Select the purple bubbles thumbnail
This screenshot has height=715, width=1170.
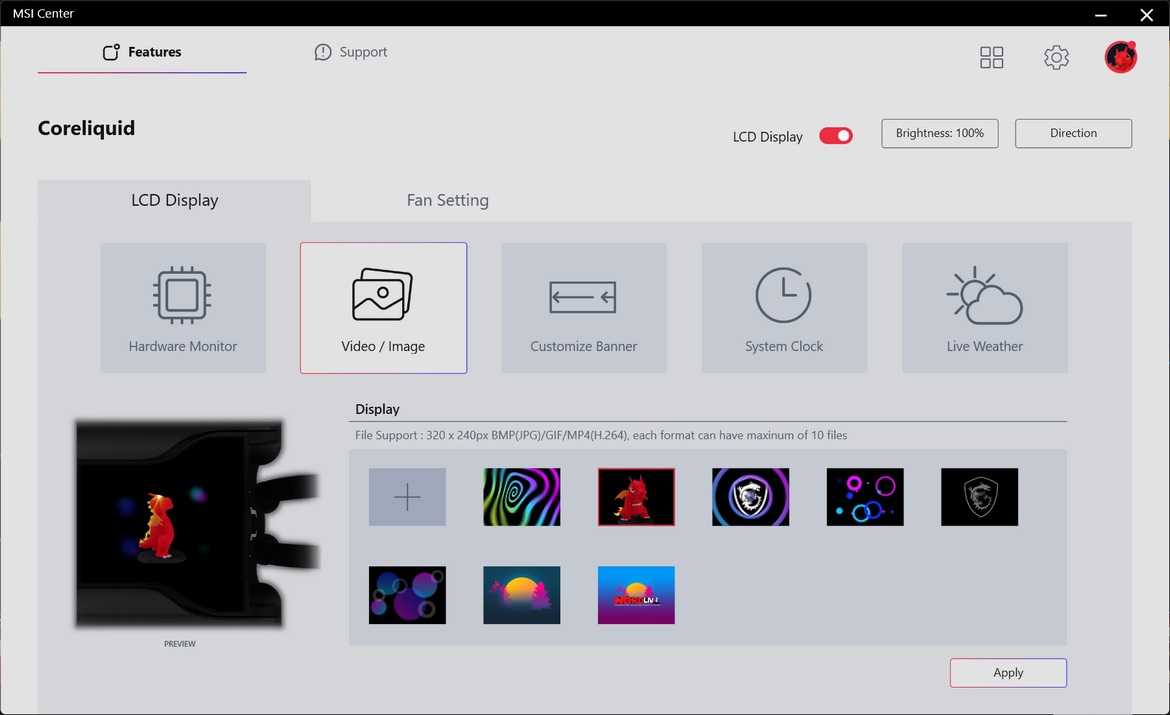(x=407, y=595)
